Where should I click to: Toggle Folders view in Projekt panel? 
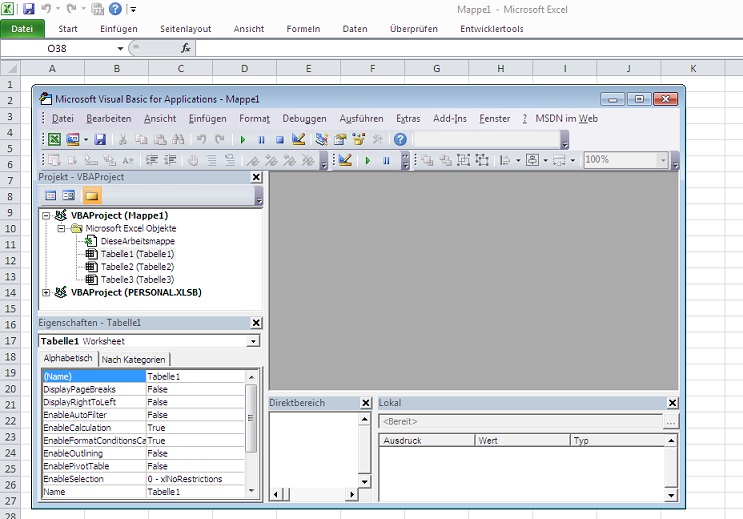91,196
